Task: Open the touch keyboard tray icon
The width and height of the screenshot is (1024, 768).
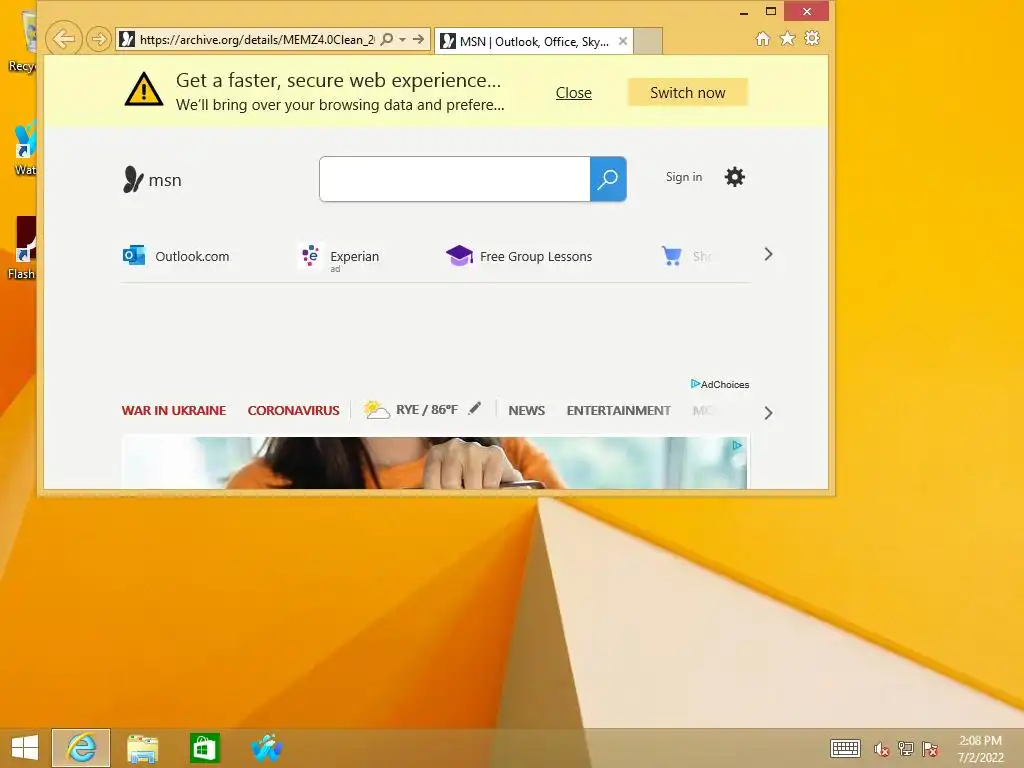Action: click(x=845, y=748)
